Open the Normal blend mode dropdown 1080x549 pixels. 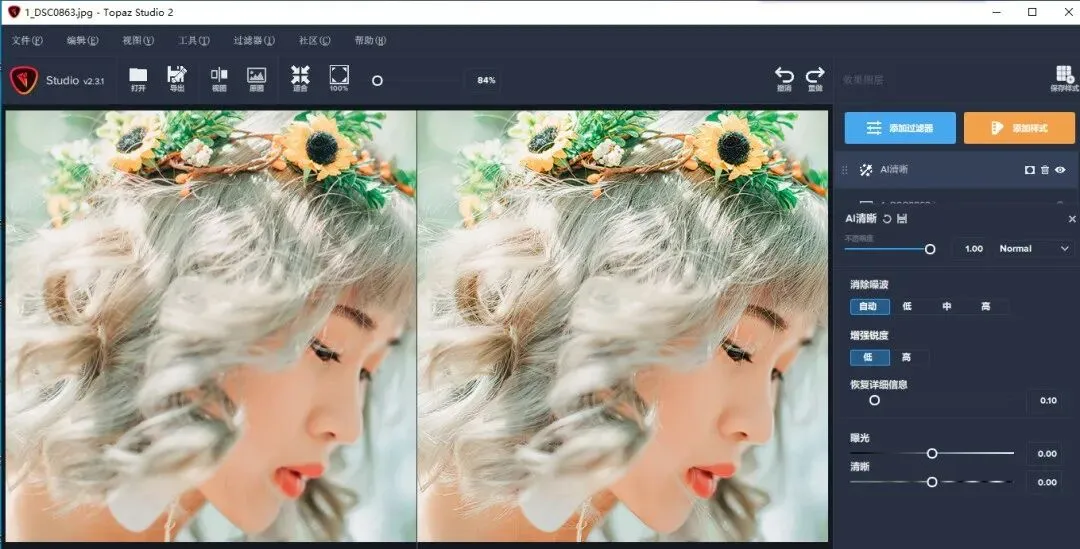[1033, 249]
